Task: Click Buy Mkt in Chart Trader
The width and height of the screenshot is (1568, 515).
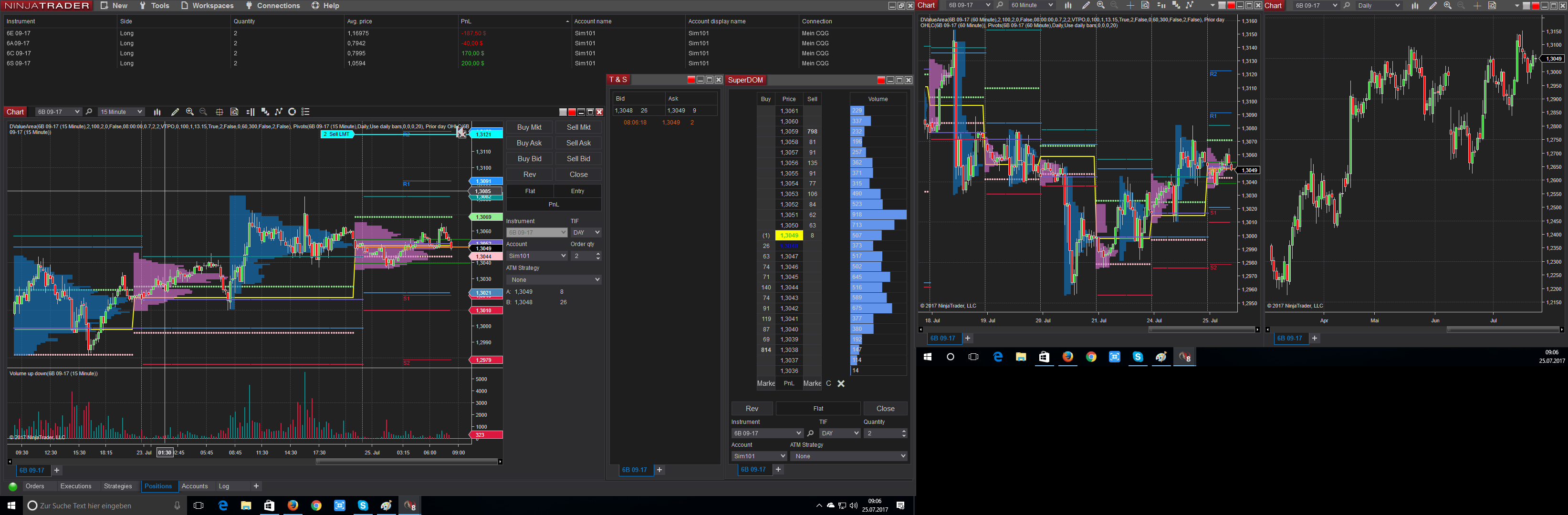Action: pyautogui.click(x=529, y=127)
